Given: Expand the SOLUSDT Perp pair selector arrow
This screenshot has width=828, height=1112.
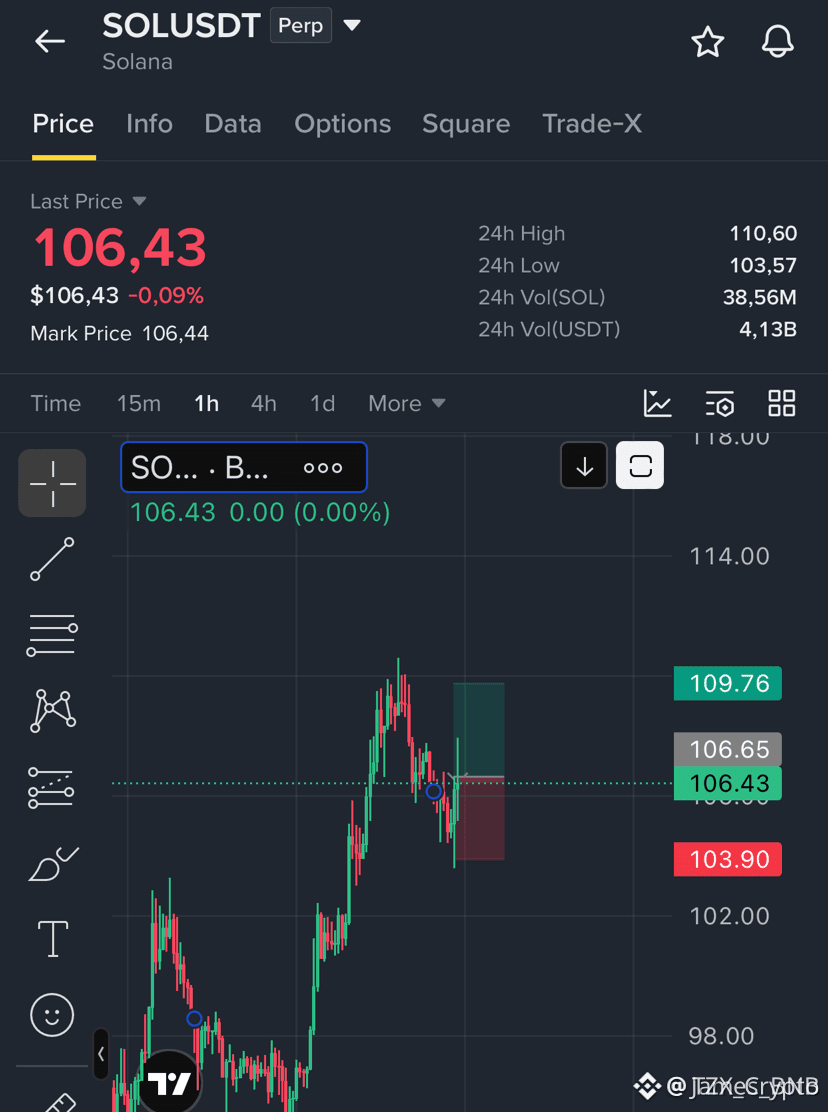Looking at the screenshot, I should [x=352, y=26].
